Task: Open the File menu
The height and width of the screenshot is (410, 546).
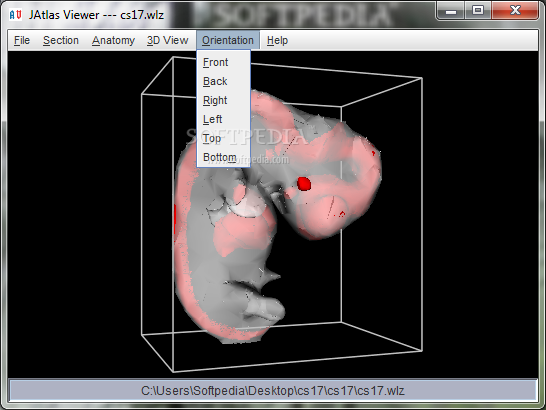Action: click(x=22, y=40)
